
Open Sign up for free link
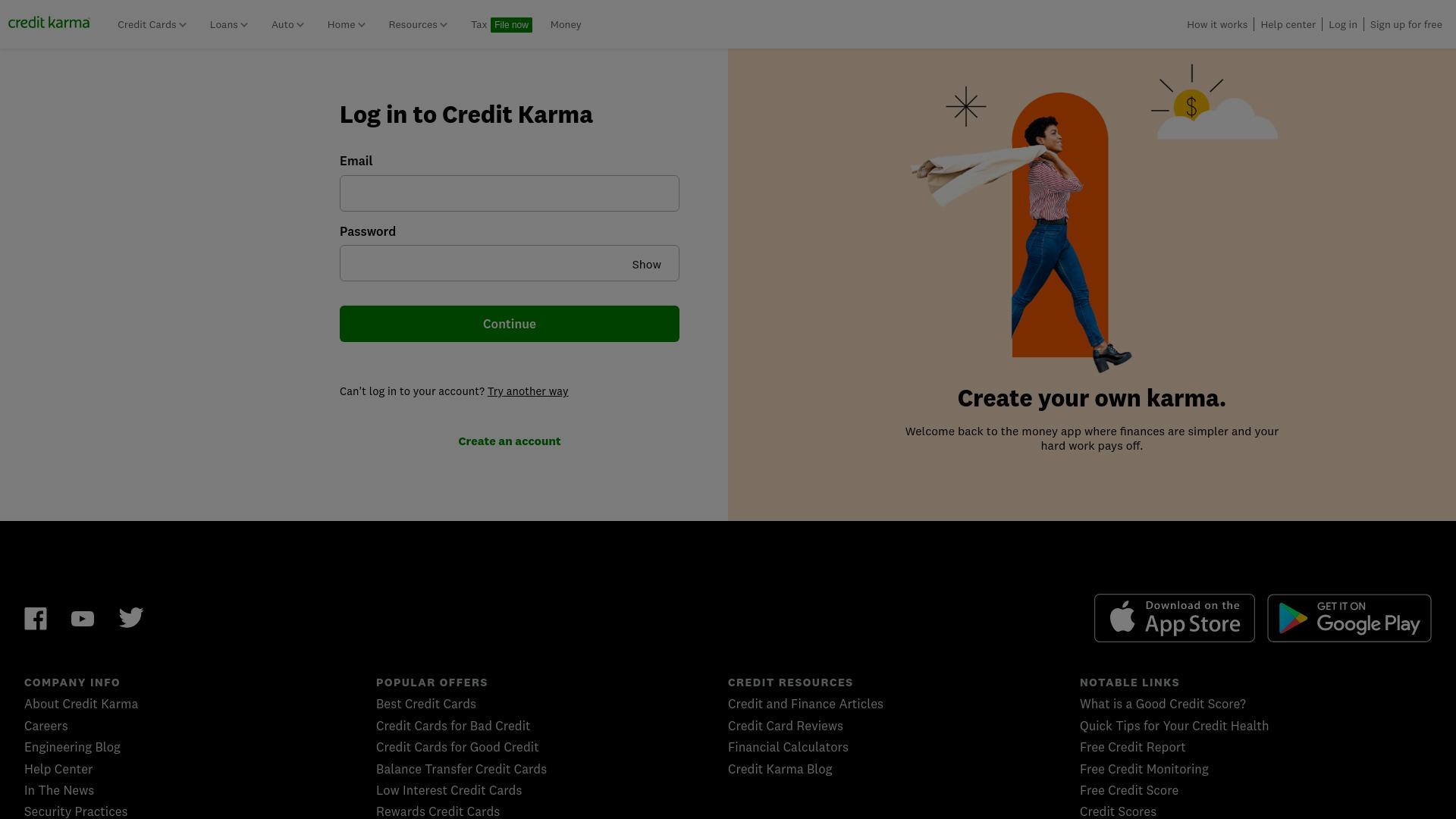pyautogui.click(x=1406, y=25)
